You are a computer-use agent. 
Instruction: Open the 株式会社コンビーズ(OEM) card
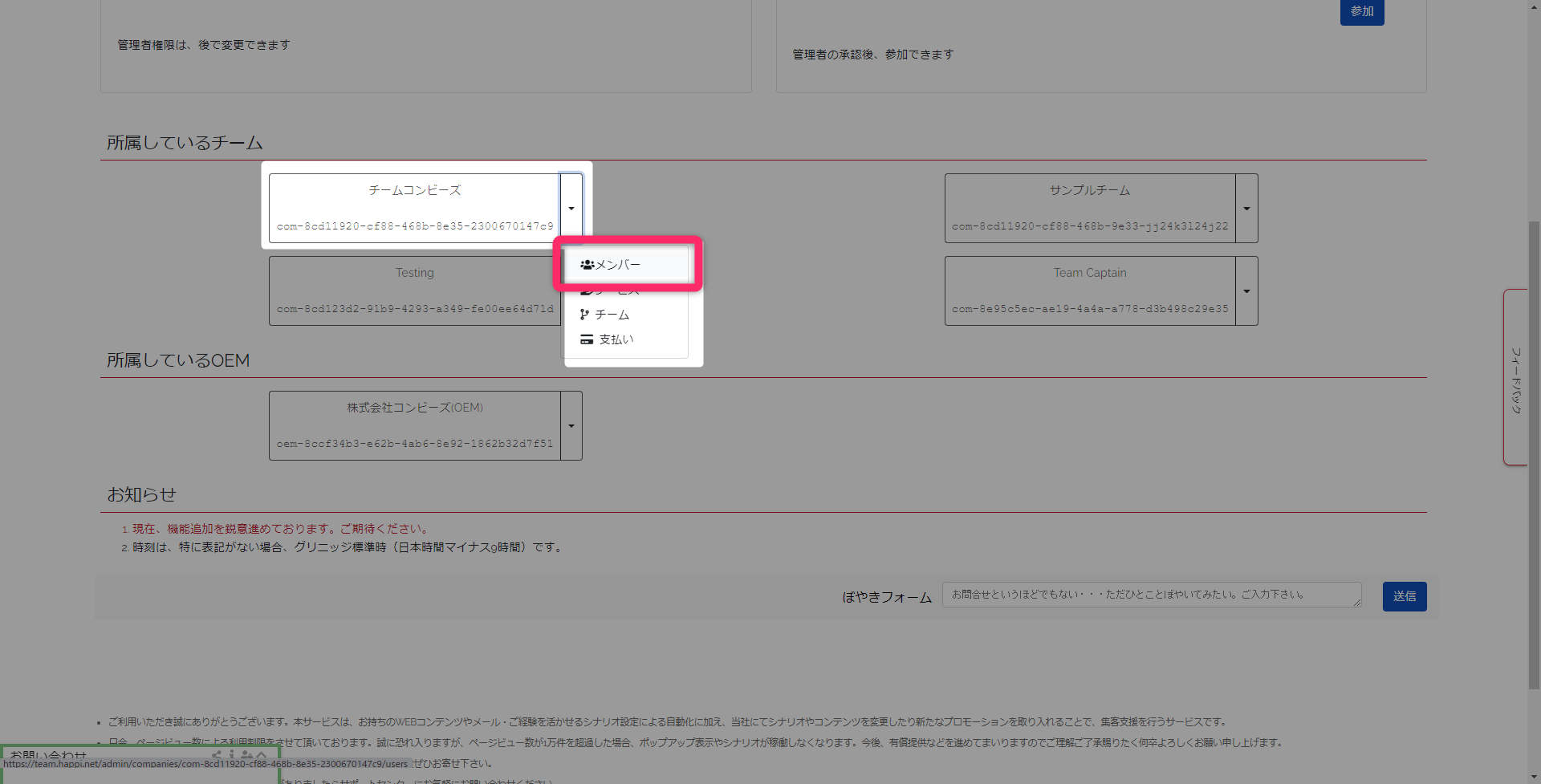[414, 425]
